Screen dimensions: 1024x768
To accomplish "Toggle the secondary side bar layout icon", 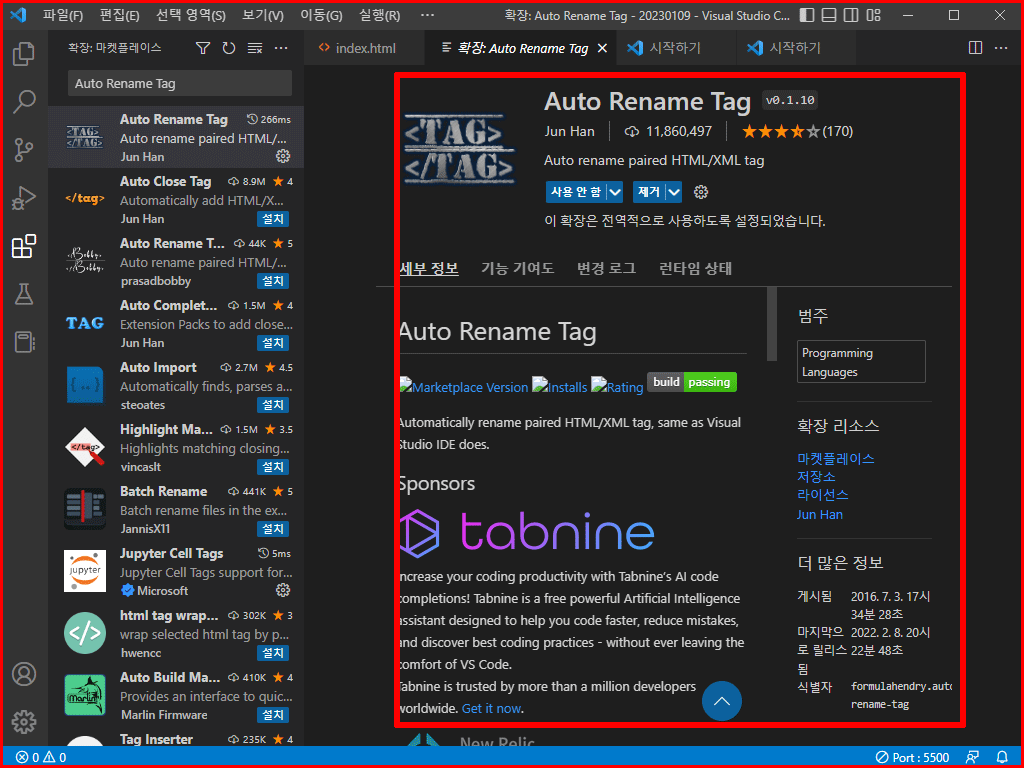I will pos(850,15).
